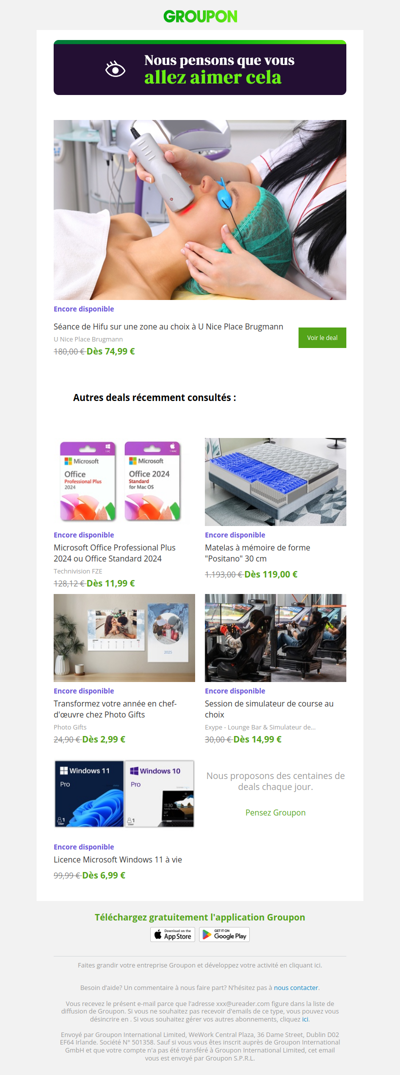400x1075 pixels.
Task: Click the "Voir le deal" button
Action: [x=322, y=338]
